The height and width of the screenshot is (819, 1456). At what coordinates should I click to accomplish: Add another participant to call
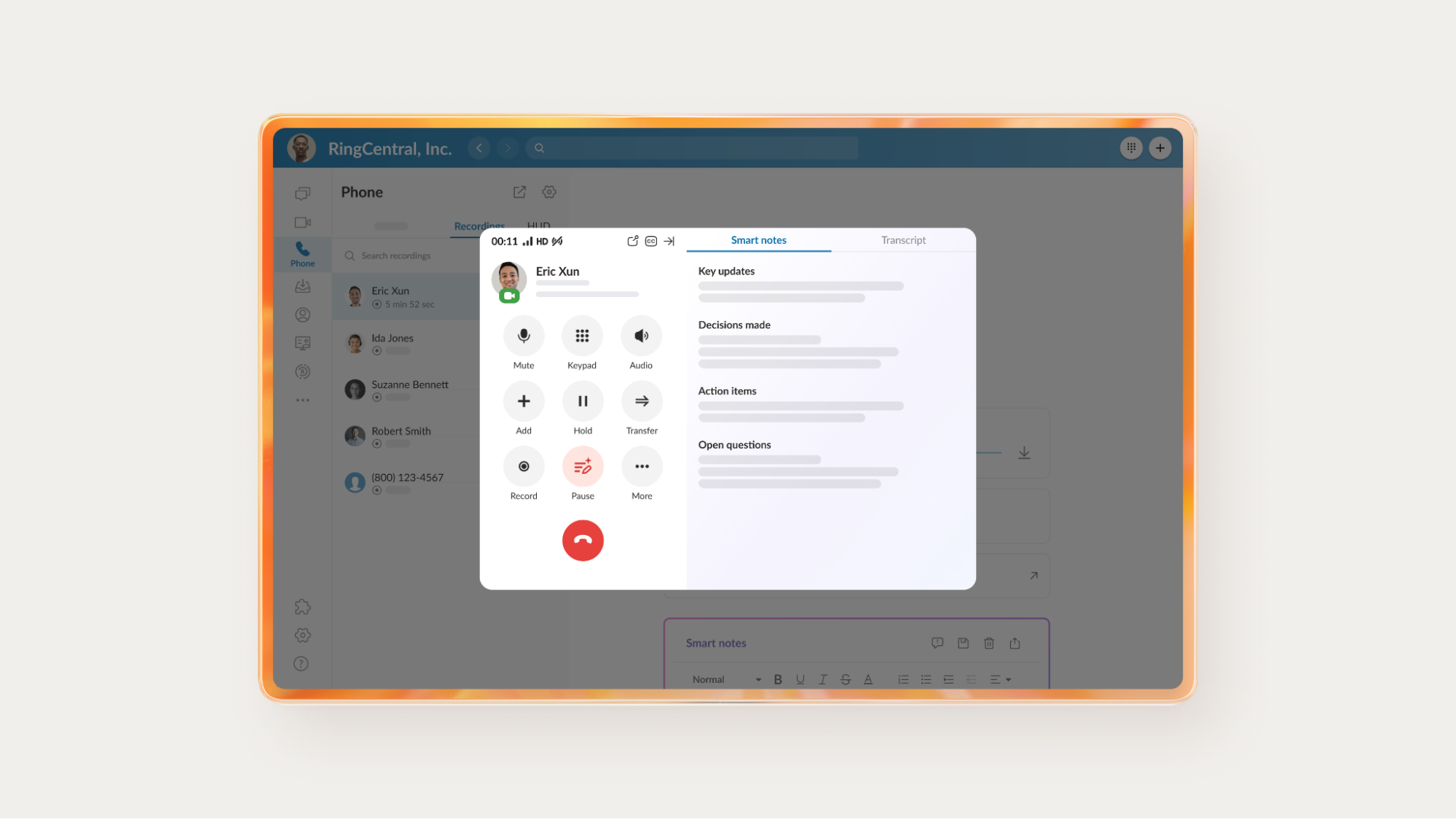pyautogui.click(x=523, y=400)
